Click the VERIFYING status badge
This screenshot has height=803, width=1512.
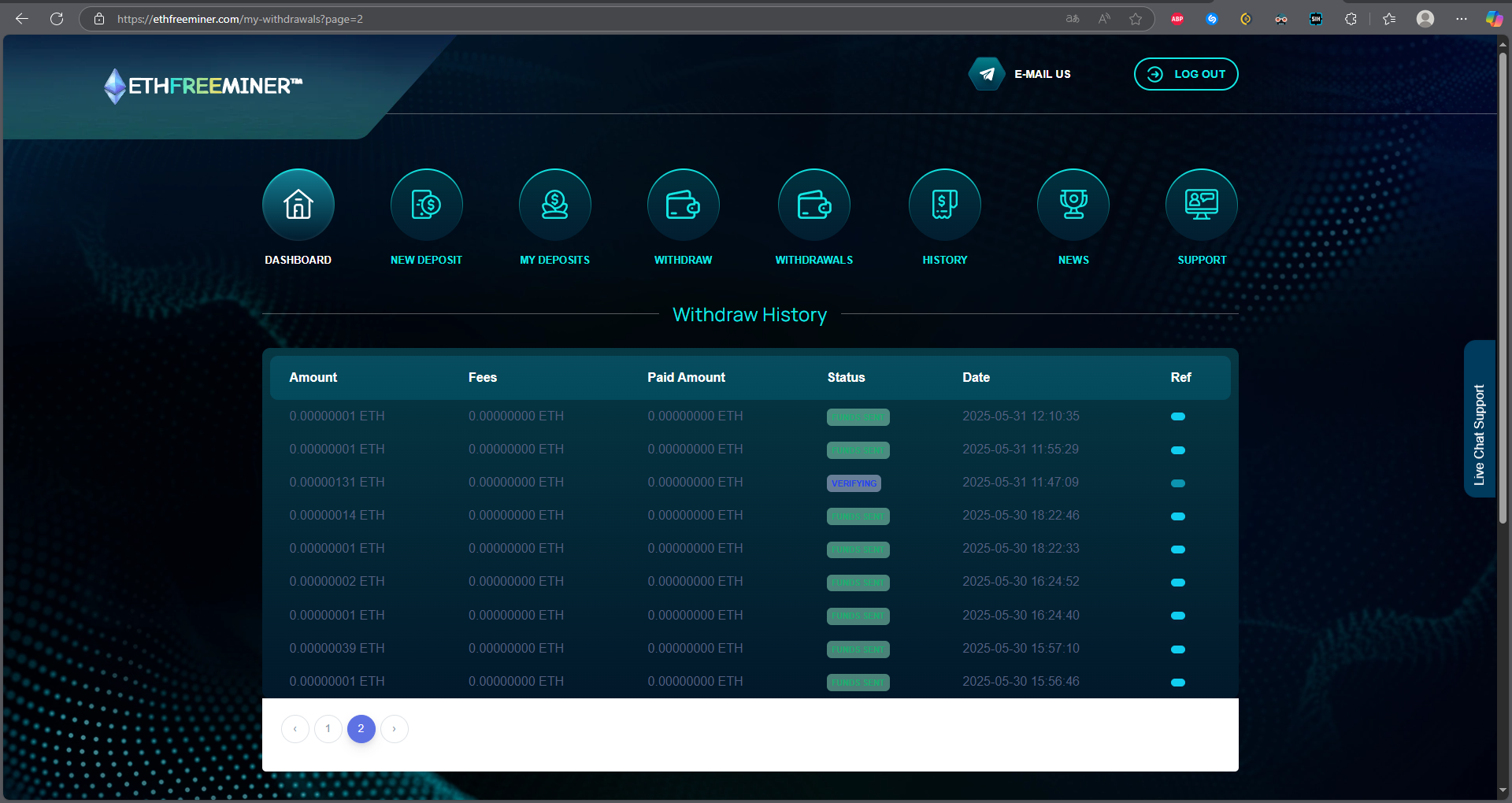click(854, 483)
